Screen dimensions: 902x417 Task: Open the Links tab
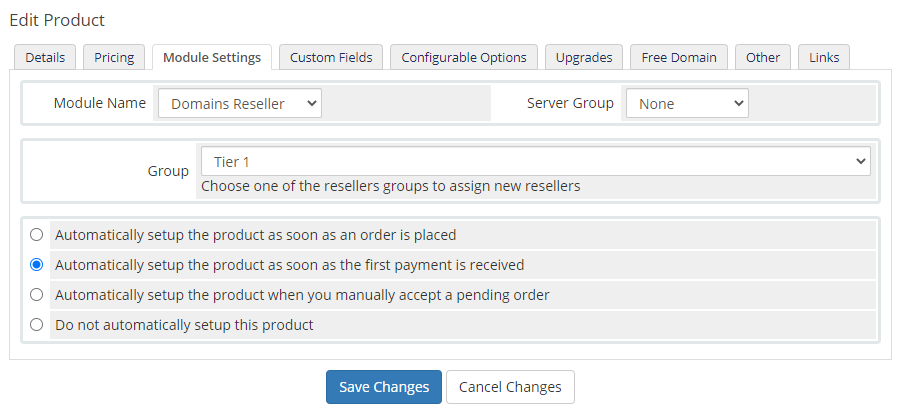tap(824, 57)
